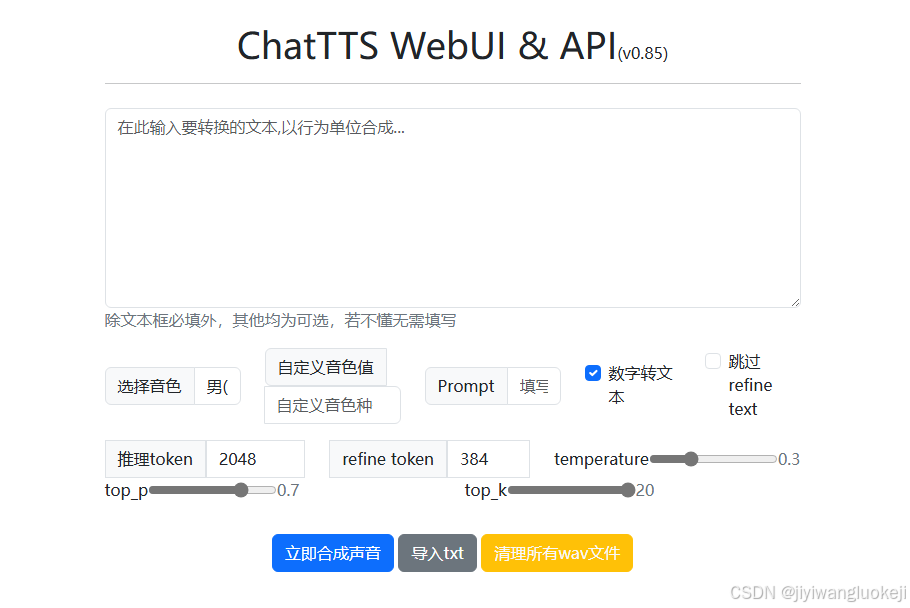Image resolution: width=910 pixels, height=608 pixels.
Task: Click the top_p slider handle
Action: tap(241, 490)
